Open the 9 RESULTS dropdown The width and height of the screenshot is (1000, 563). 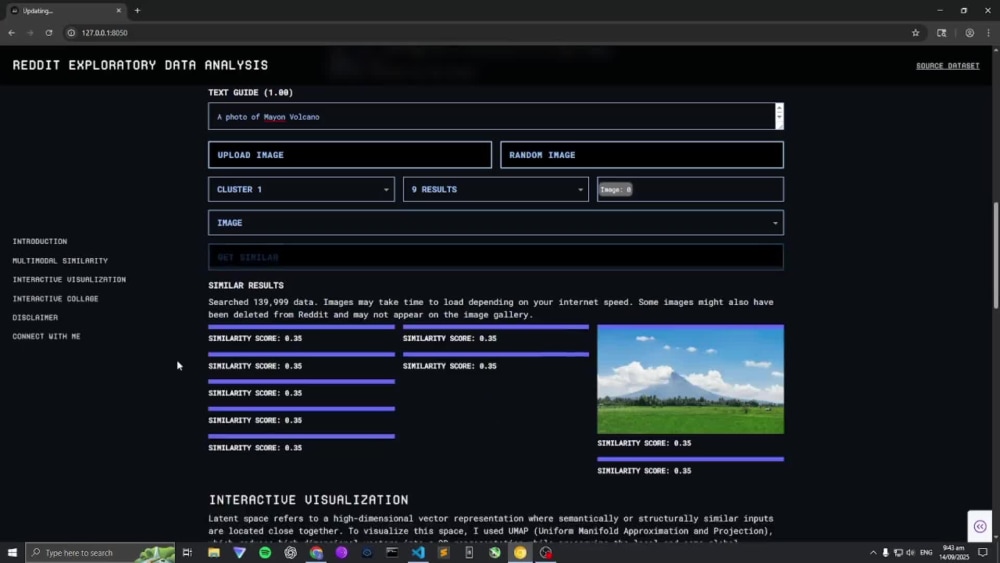[496, 189]
